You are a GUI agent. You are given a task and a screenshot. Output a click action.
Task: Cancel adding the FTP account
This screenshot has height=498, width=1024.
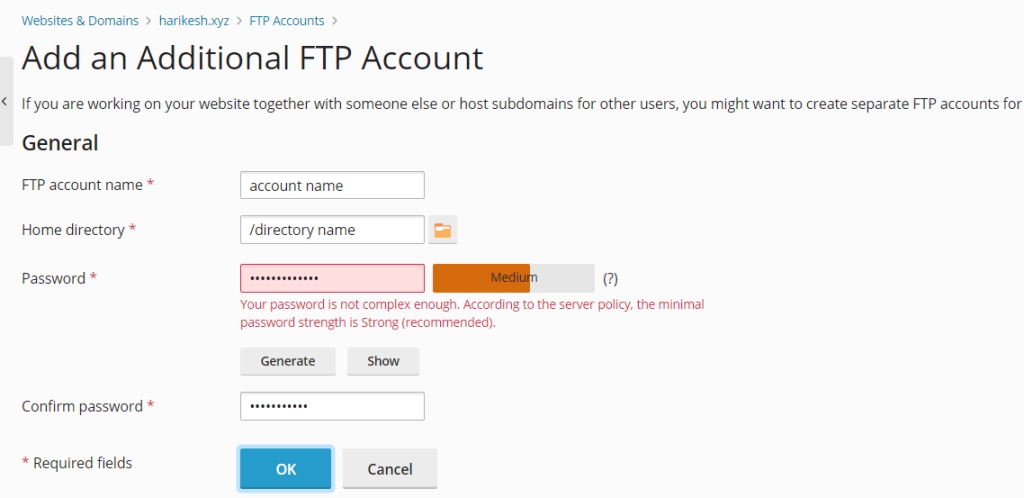[390, 468]
